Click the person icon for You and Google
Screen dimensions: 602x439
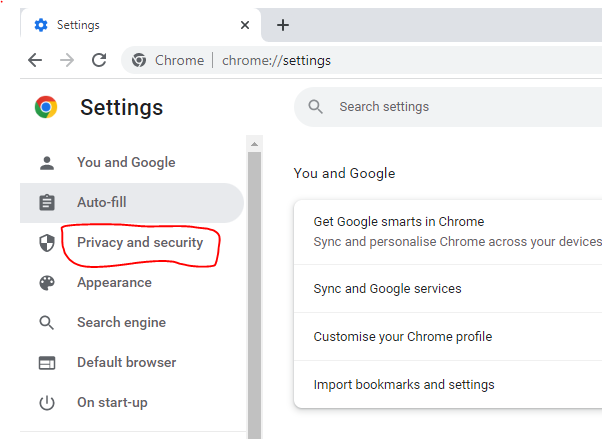click(x=47, y=162)
